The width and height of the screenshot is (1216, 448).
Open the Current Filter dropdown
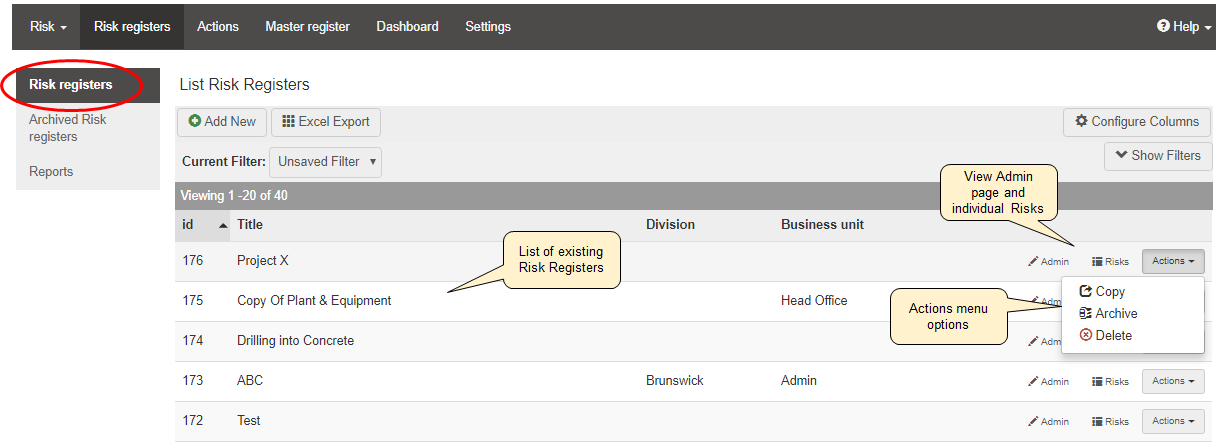coord(325,161)
